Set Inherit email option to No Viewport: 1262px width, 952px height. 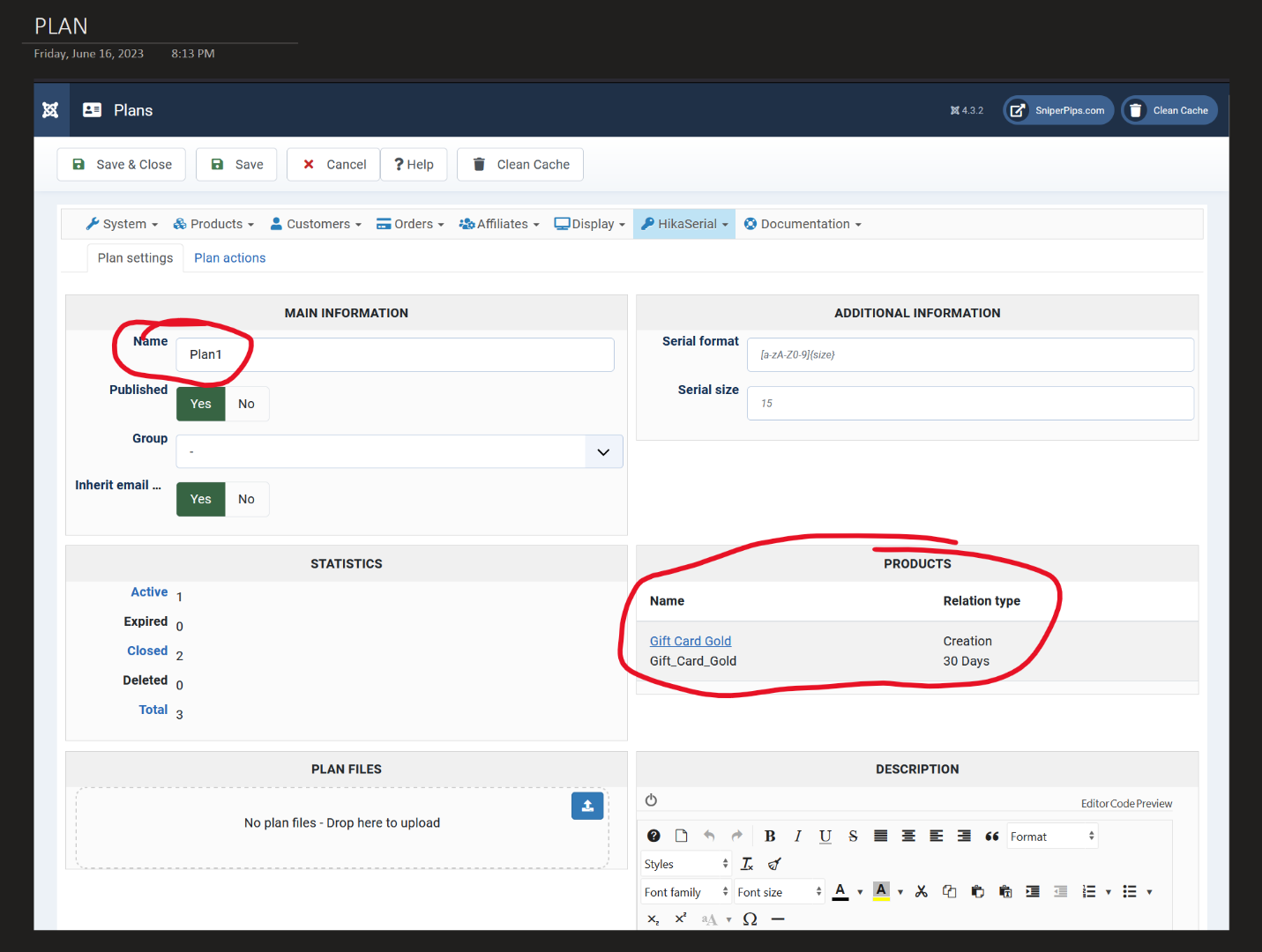246,500
